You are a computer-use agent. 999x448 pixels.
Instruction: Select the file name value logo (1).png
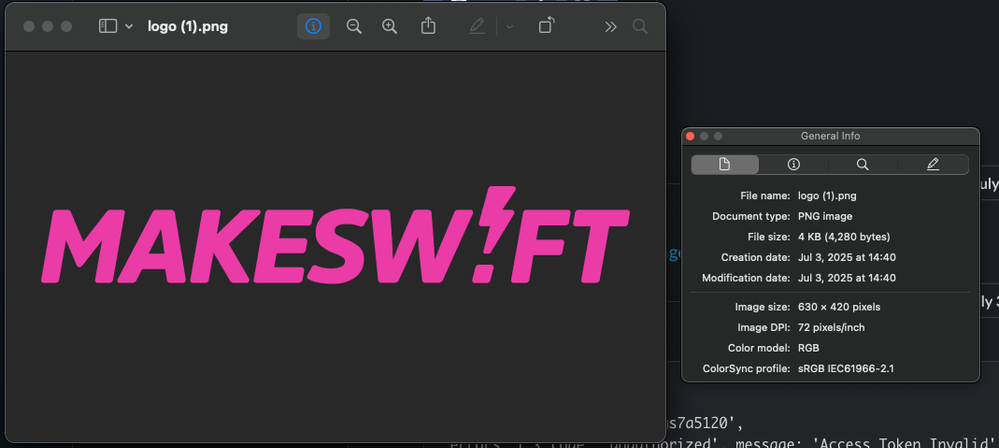click(827, 196)
